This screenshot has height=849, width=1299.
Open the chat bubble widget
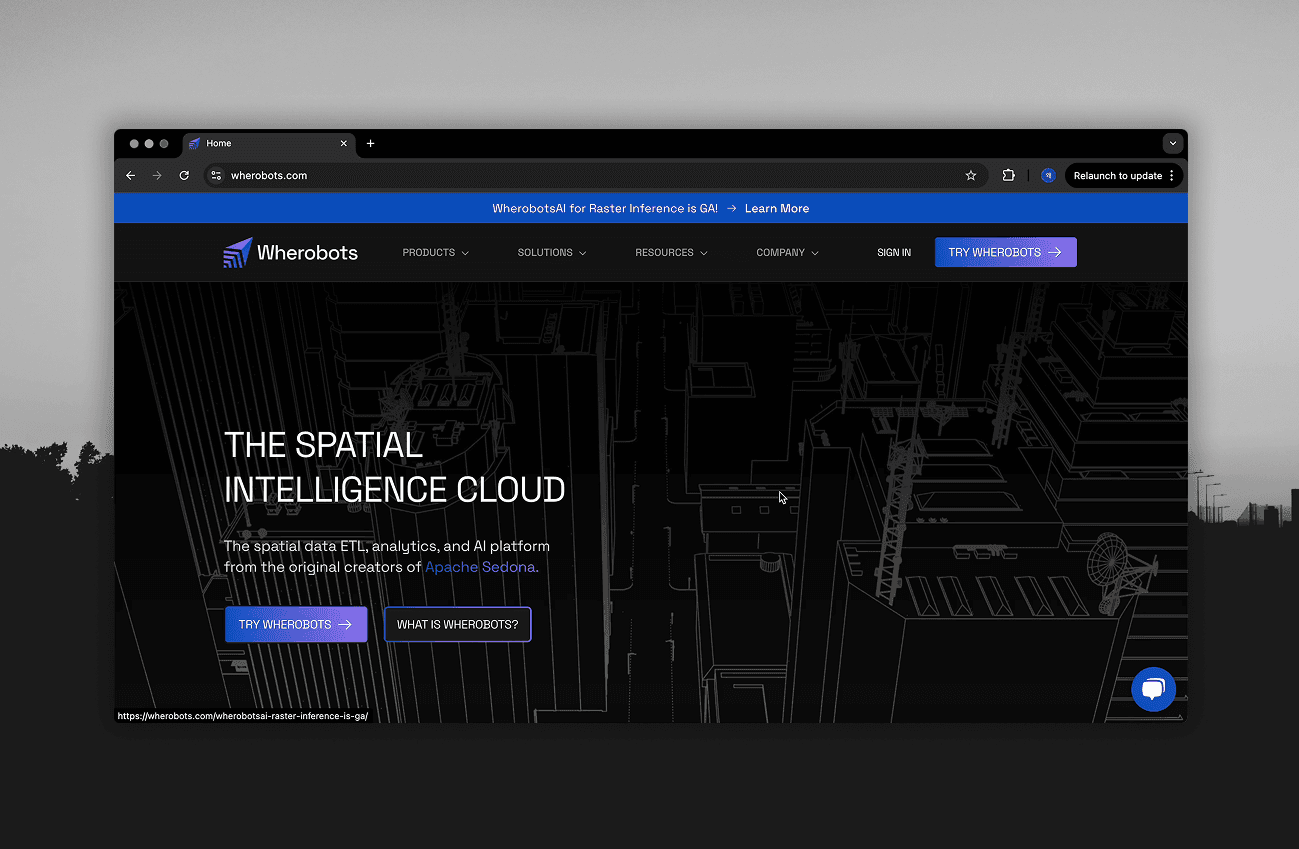[1153, 689]
